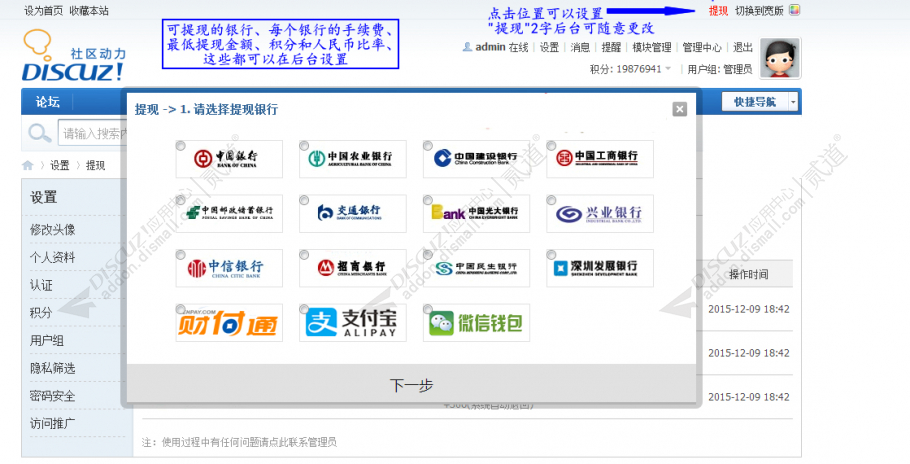Viewport: 910px width, 464px height.
Task: Open 模块管理 link
Action: (652, 47)
